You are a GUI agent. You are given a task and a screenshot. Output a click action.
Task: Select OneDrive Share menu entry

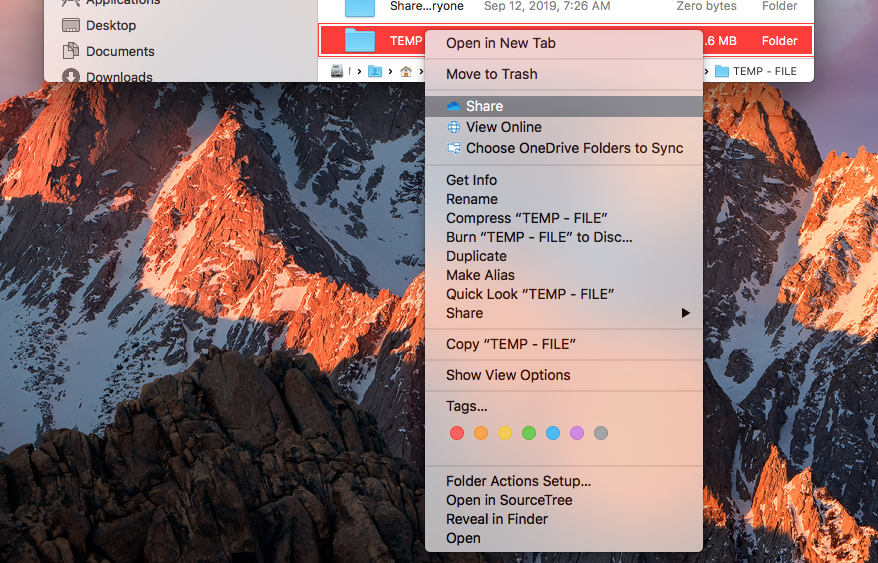point(564,106)
